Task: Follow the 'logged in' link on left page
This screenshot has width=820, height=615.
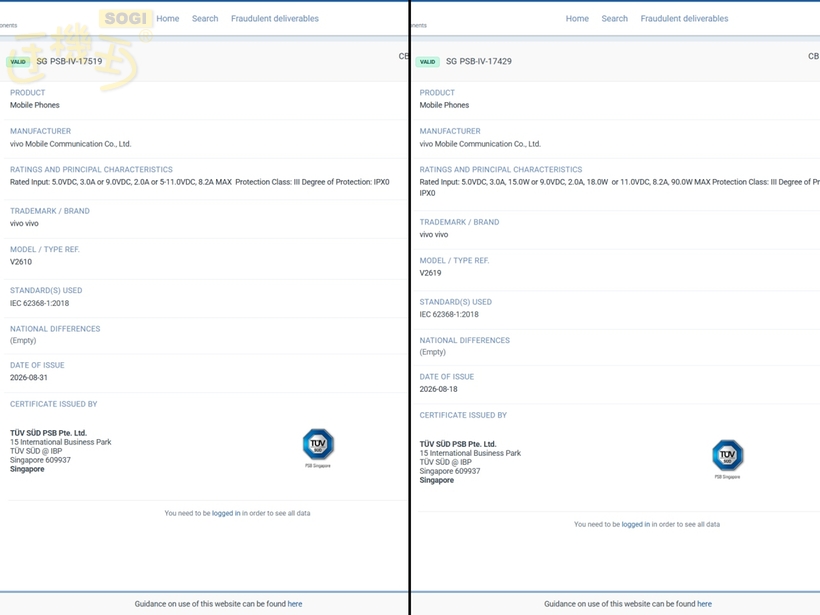Action: tap(226, 513)
